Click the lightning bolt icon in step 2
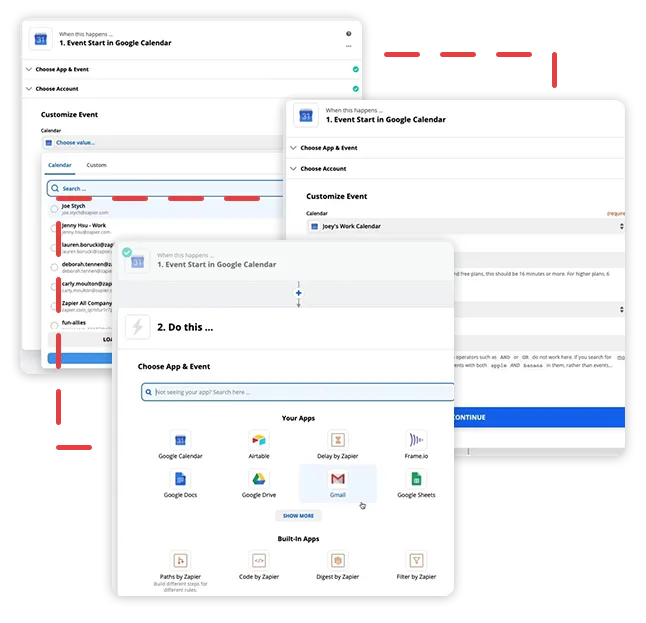This screenshot has width=646, height=623. click(x=138, y=328)
